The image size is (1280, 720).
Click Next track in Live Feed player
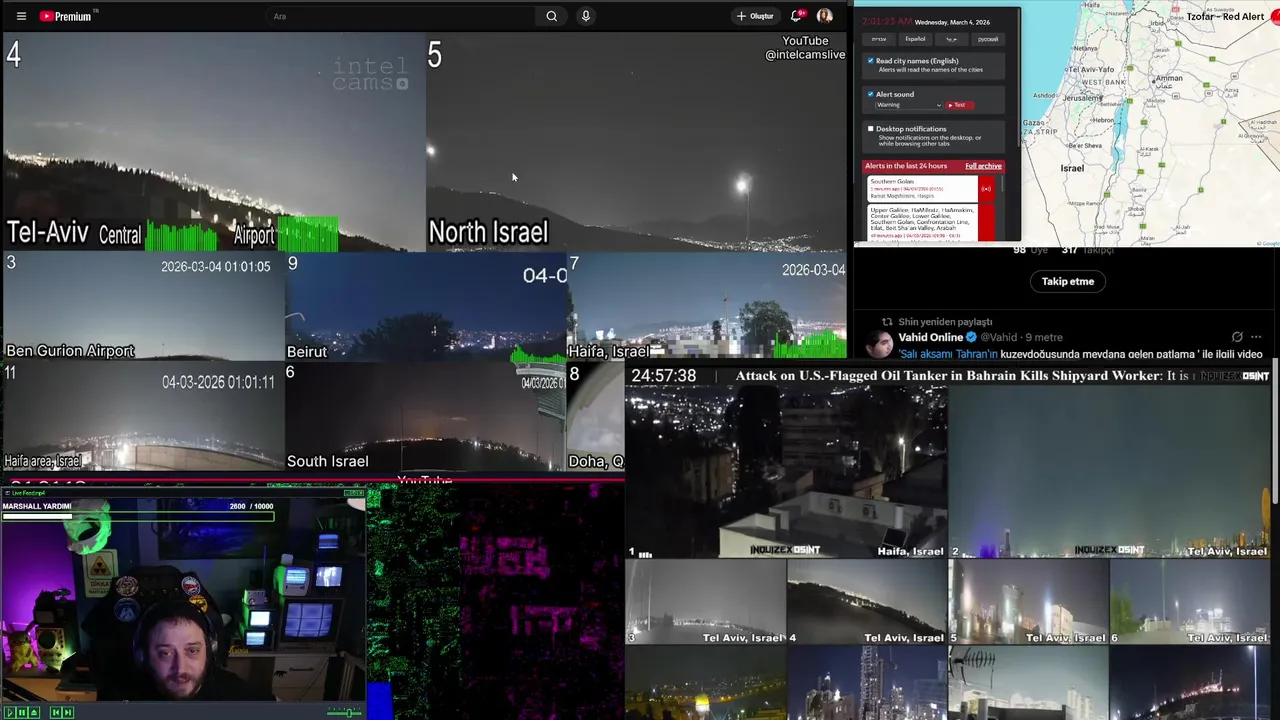tap(68, 712)
